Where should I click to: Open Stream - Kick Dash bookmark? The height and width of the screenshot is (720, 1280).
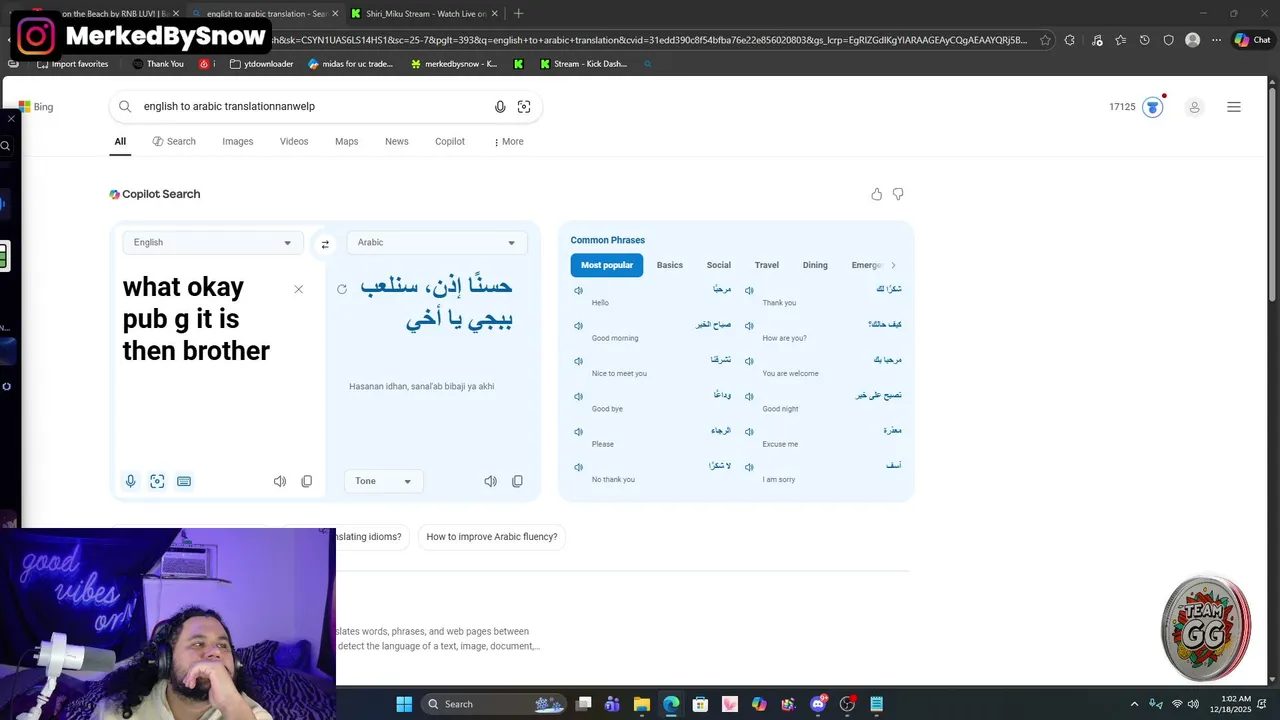[583, 64]
